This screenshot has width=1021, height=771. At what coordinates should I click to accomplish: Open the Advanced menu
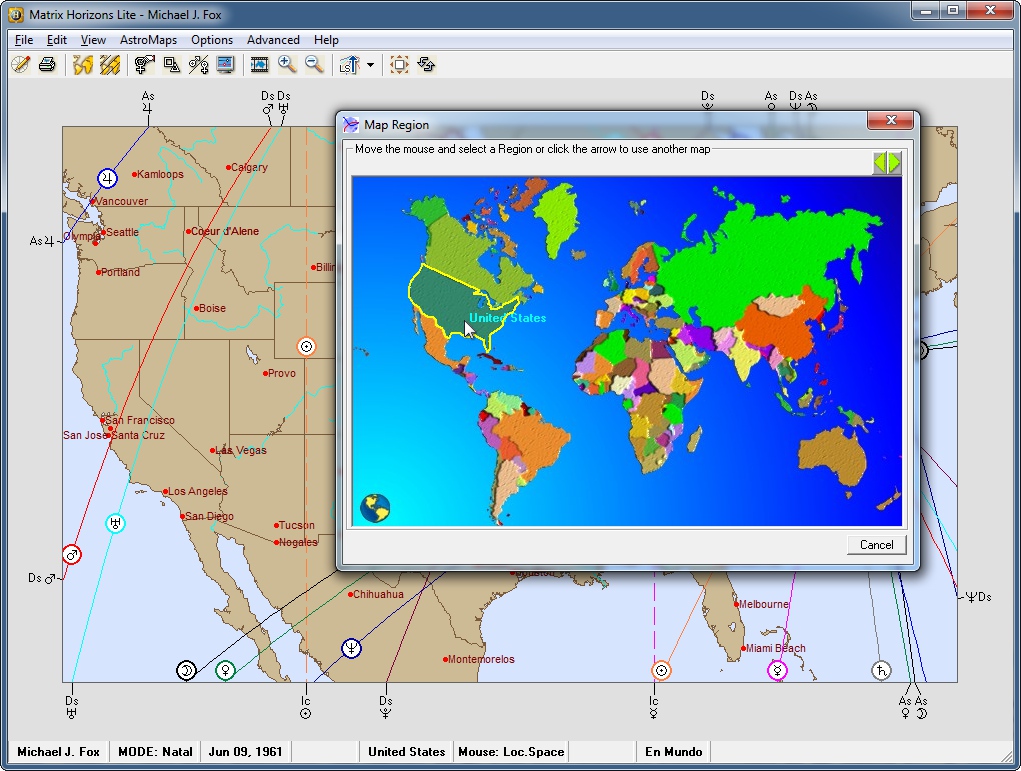pyautogui.click(x=273, y=40)
